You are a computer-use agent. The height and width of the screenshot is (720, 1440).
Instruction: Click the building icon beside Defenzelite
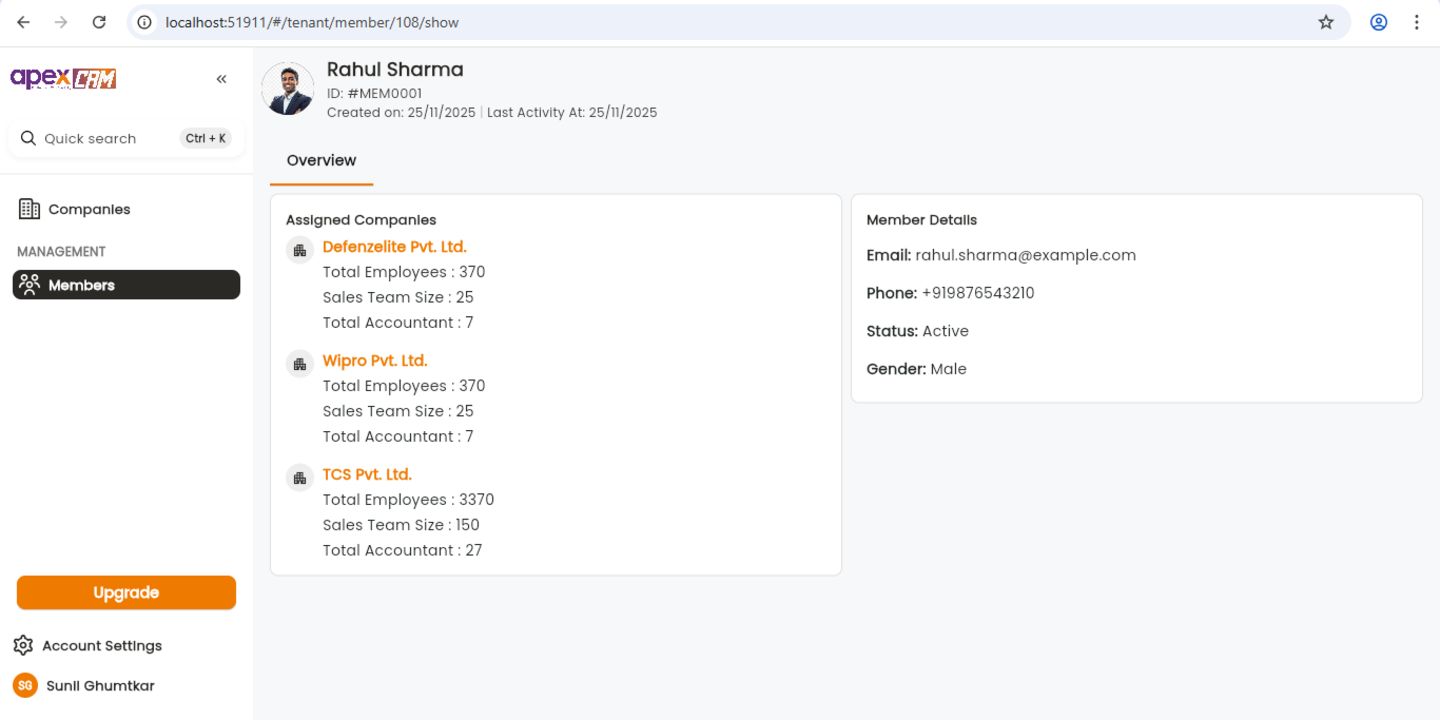pos(300,250)
